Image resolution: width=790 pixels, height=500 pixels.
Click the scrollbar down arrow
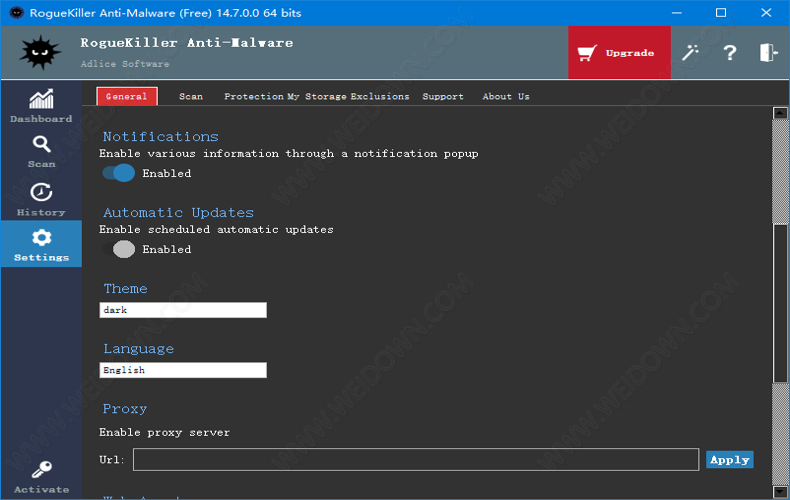[x=780, y=491]
